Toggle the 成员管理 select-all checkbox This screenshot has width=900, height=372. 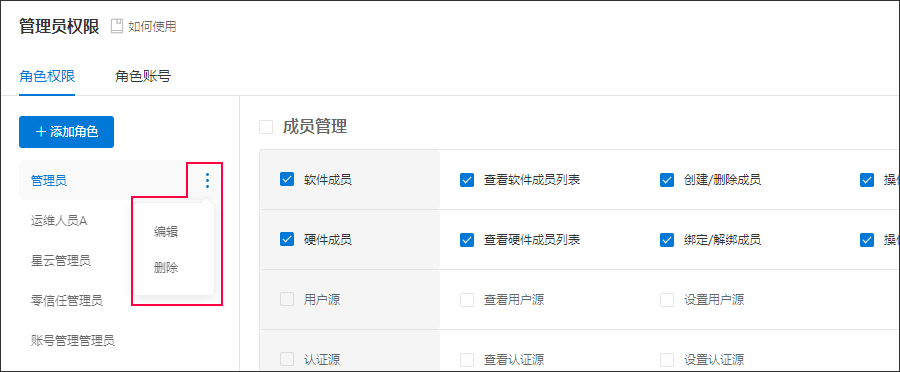point(266,127)
